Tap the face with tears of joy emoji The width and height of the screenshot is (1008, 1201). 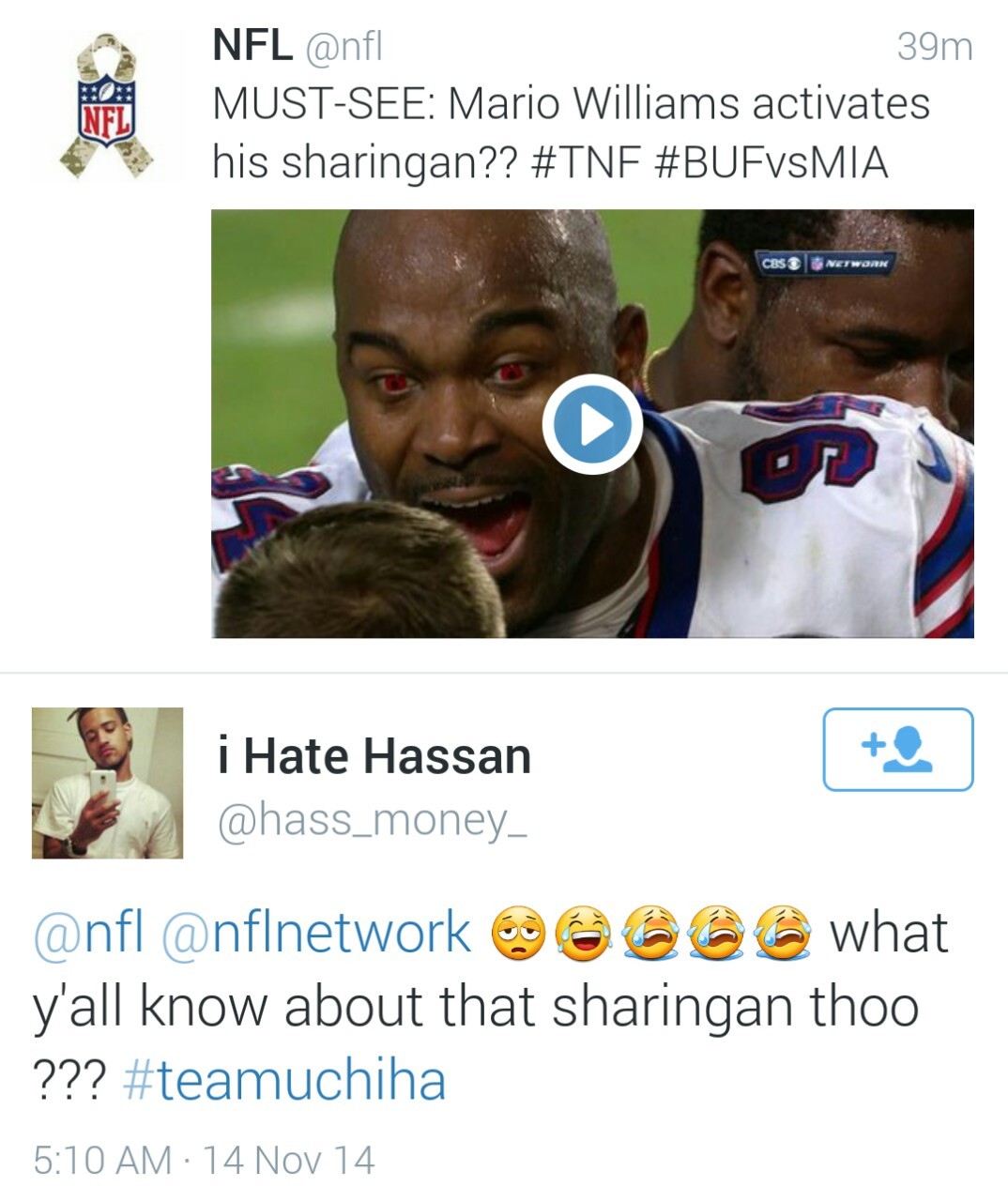pyautogui.click(x=585, y=935)
